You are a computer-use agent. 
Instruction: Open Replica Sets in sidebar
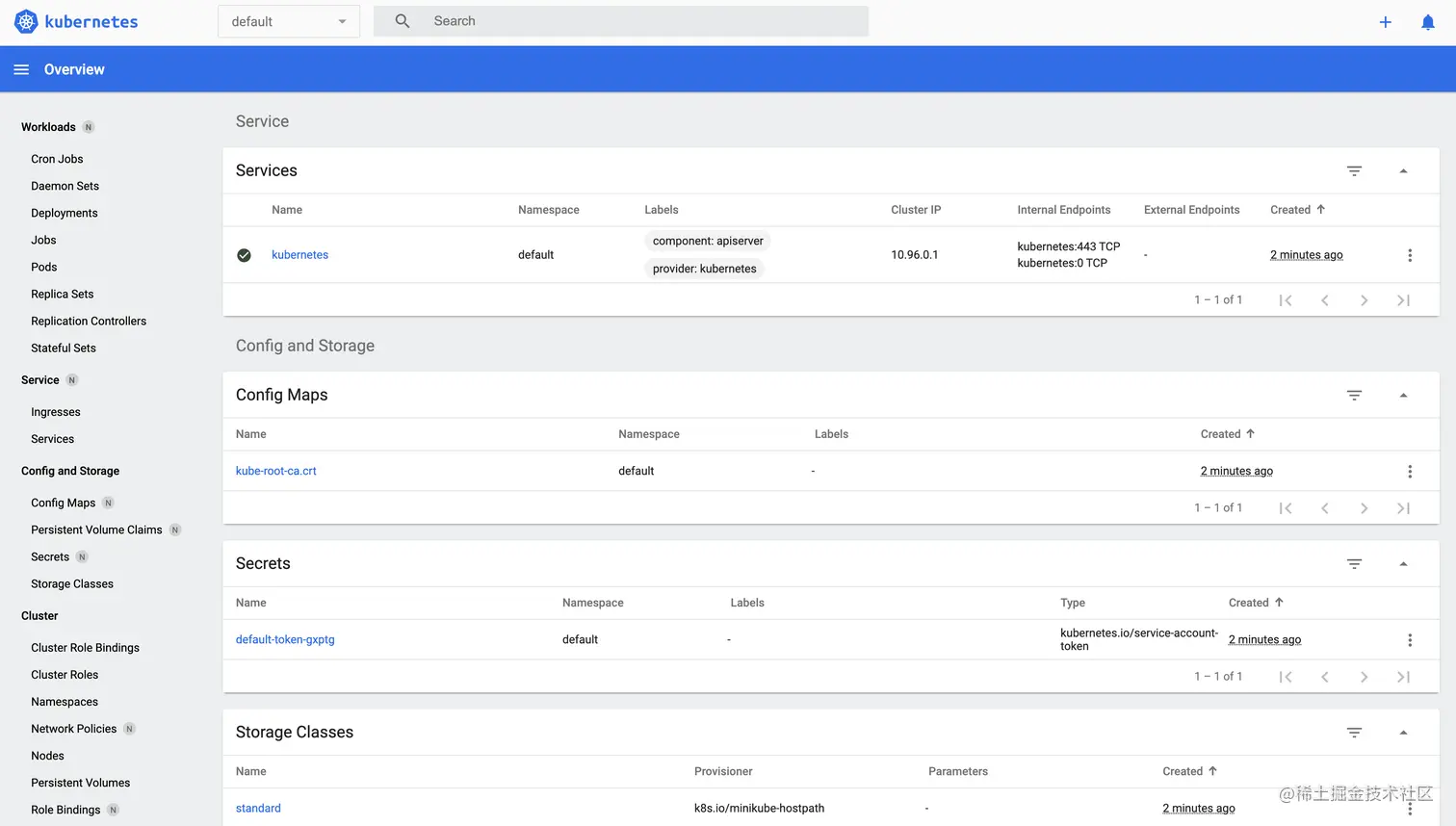(x=63, y=294)
